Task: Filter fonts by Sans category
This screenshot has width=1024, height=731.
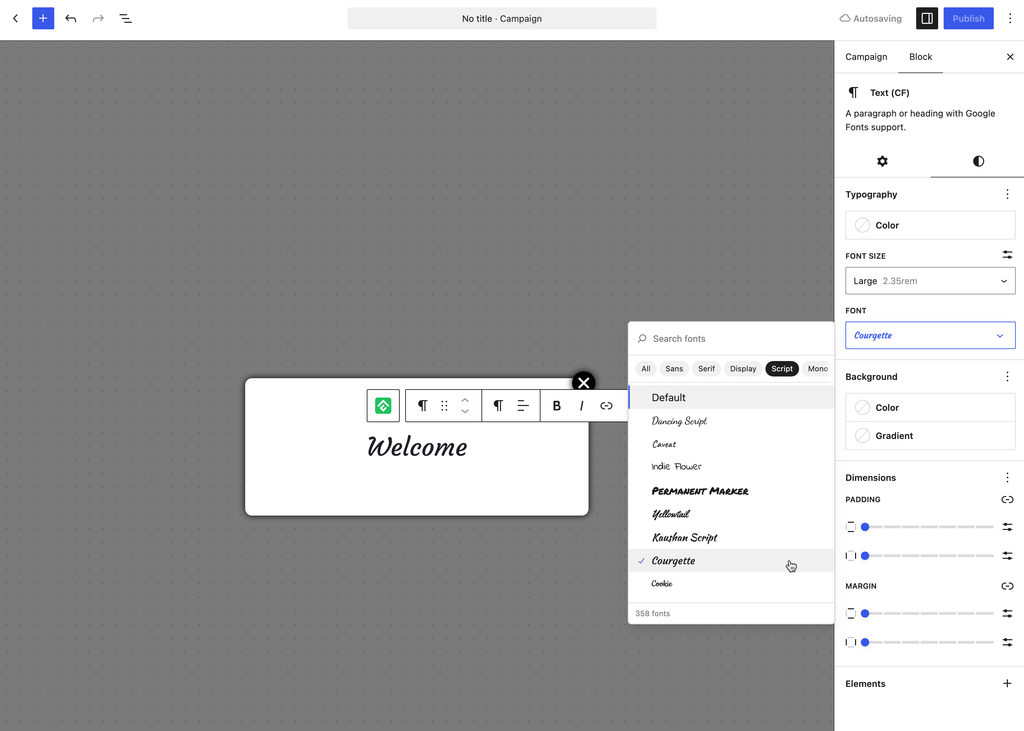Action: tap(674, 368)
